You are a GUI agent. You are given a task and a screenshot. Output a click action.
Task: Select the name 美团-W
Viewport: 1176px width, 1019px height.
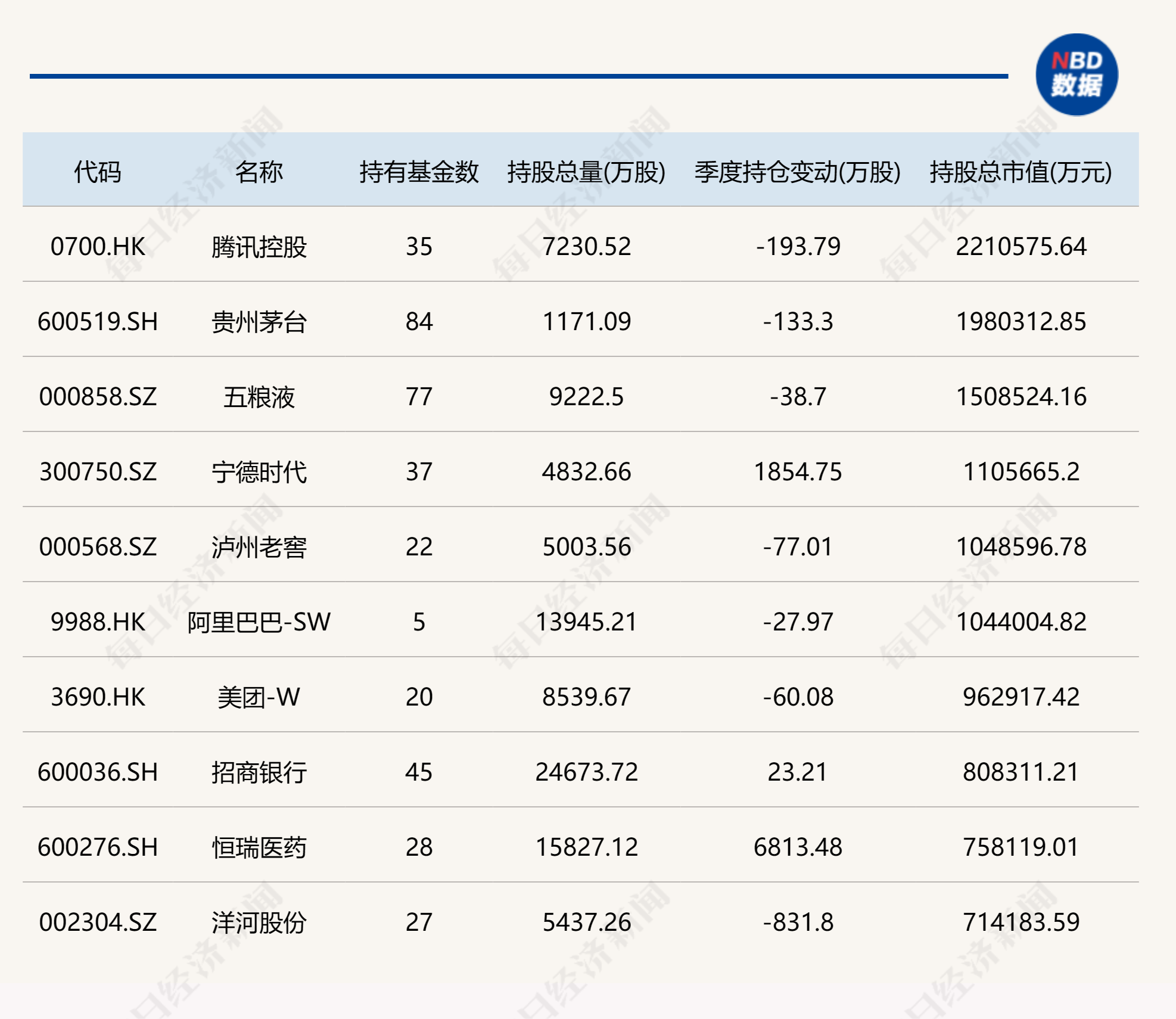tap(259, 697)
